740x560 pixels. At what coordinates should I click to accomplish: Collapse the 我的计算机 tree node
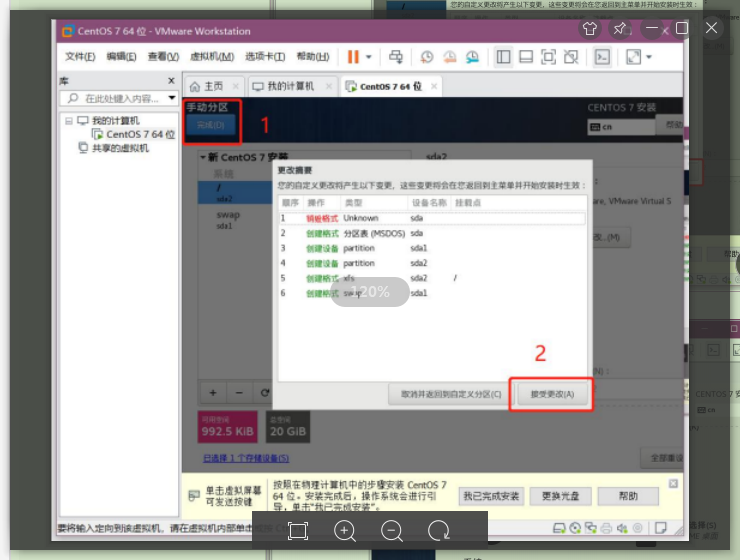point(69,121)
